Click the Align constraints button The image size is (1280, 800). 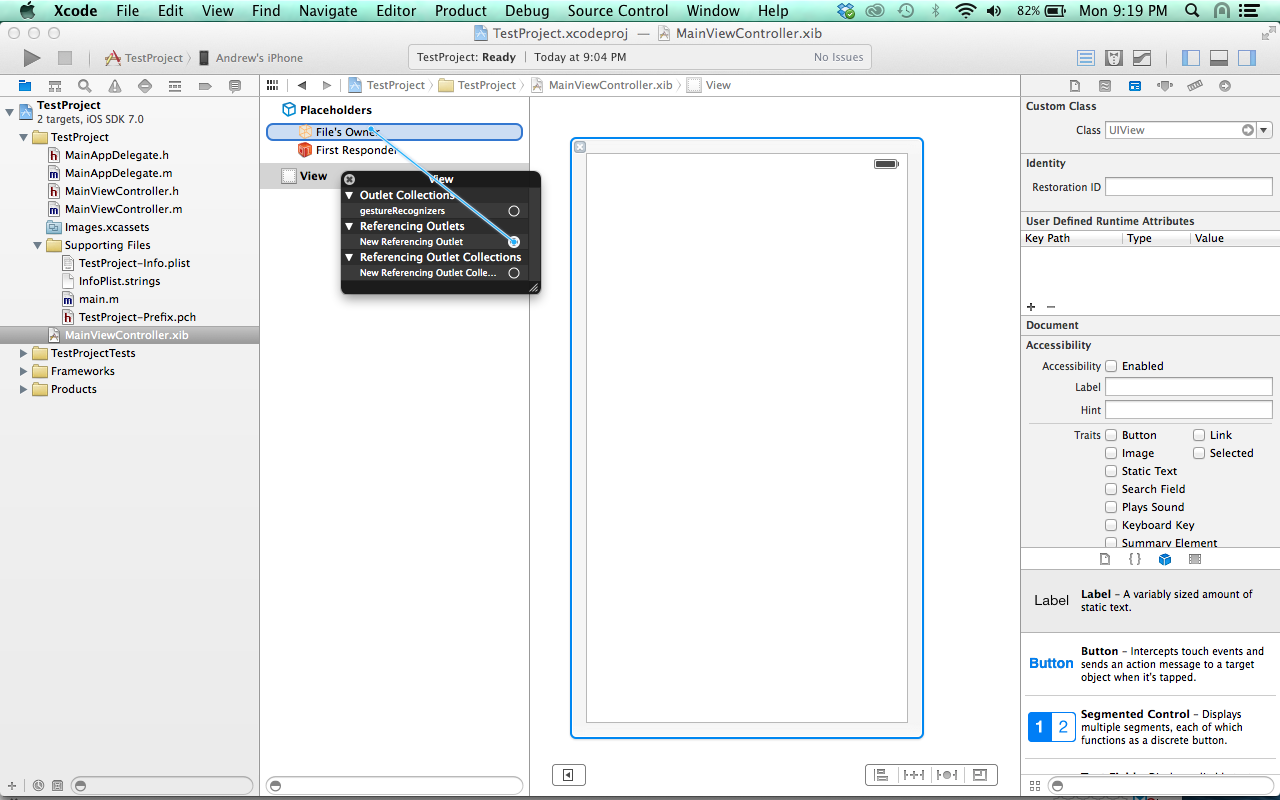(881, 775)
